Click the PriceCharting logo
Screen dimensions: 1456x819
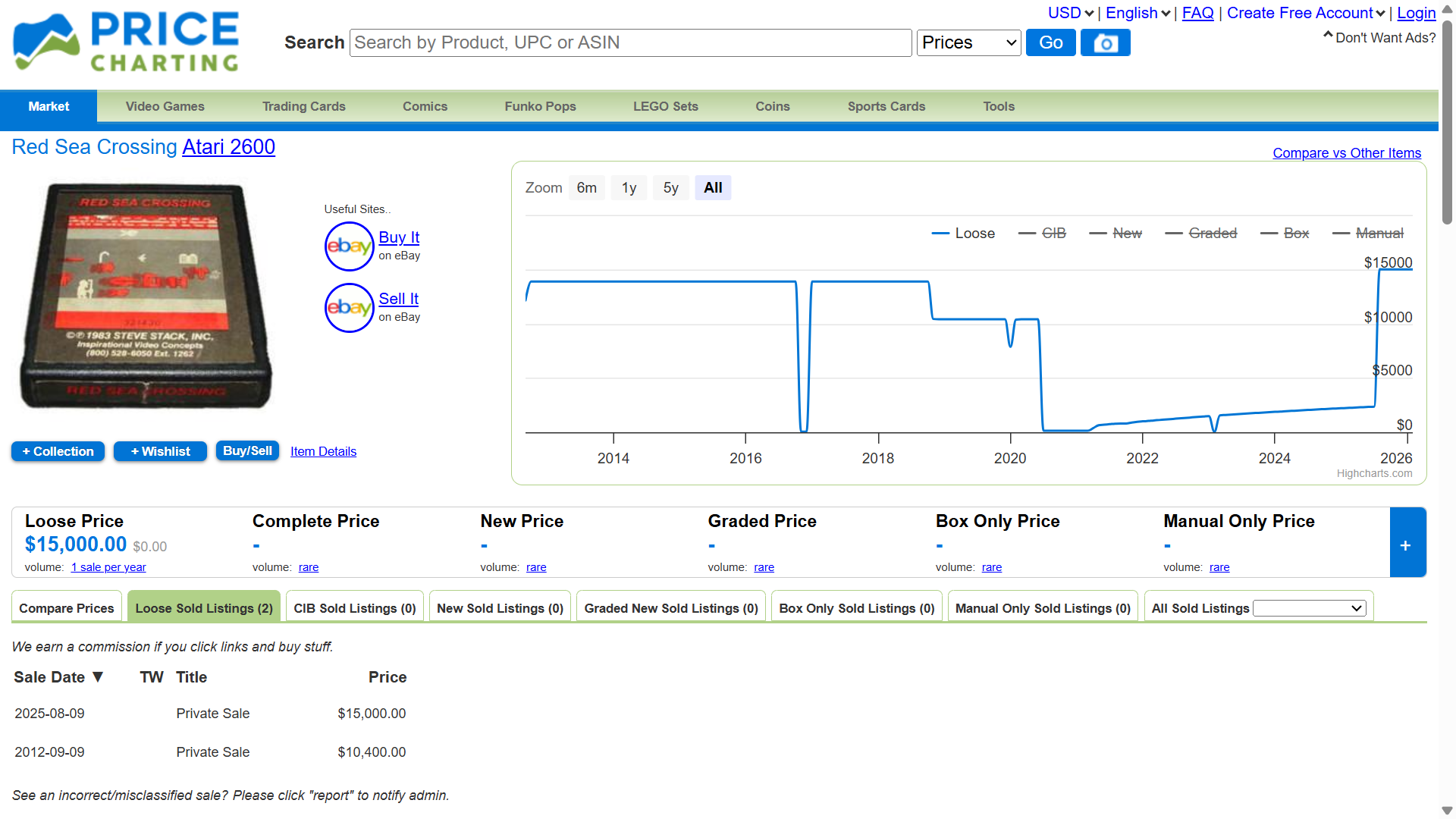[x=126, y=42]
